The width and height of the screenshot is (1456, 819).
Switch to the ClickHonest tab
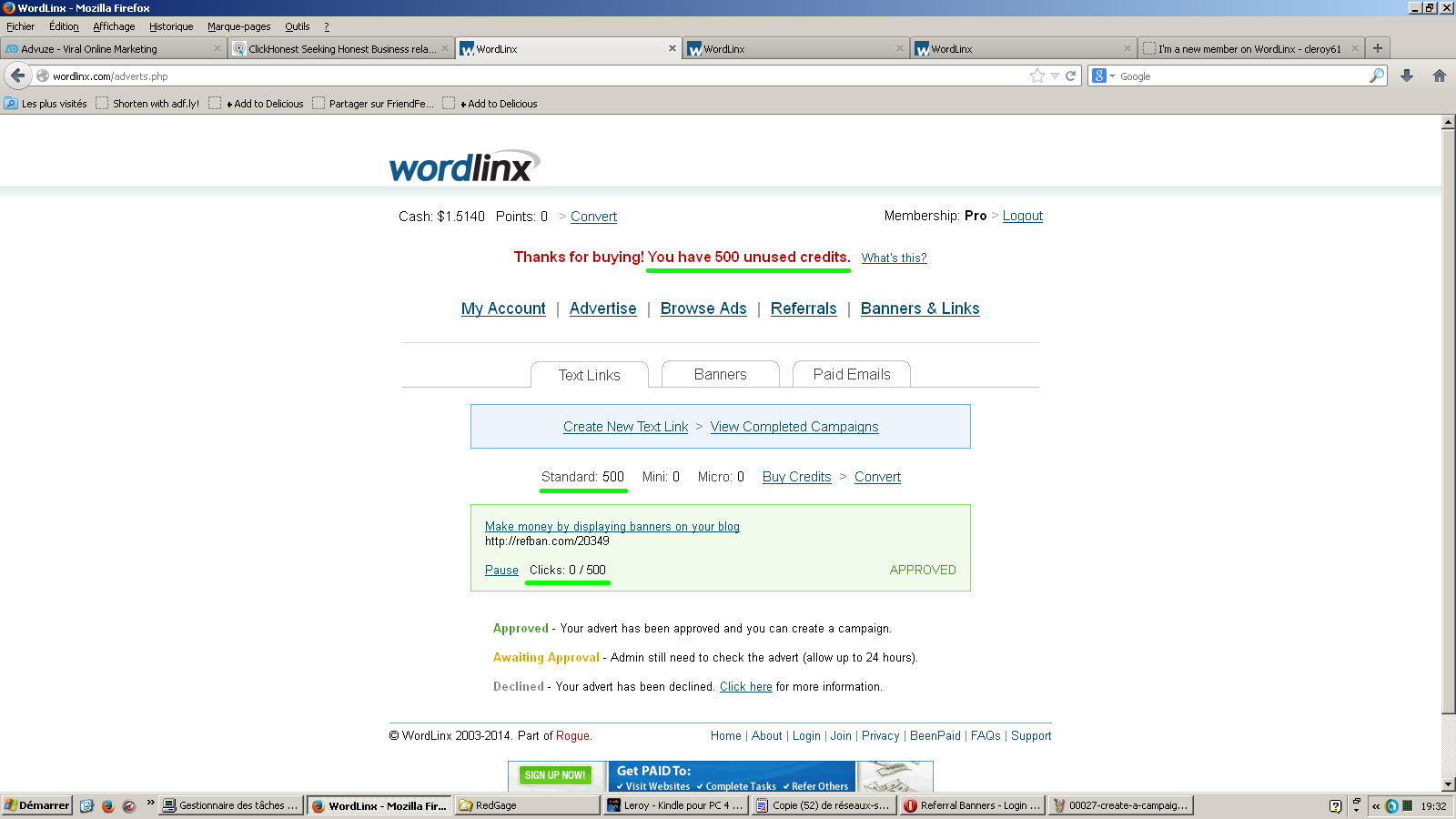340,48
